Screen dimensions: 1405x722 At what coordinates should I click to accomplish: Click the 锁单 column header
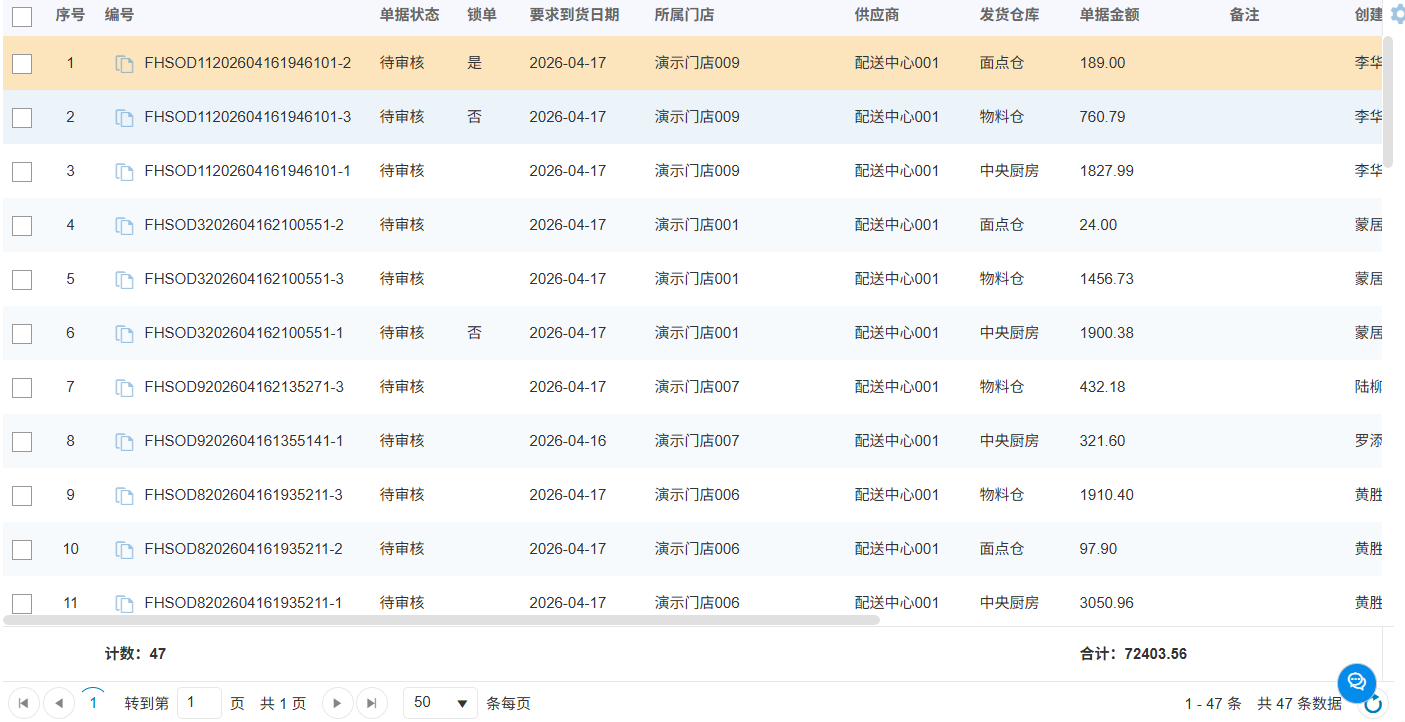[482, 15]
